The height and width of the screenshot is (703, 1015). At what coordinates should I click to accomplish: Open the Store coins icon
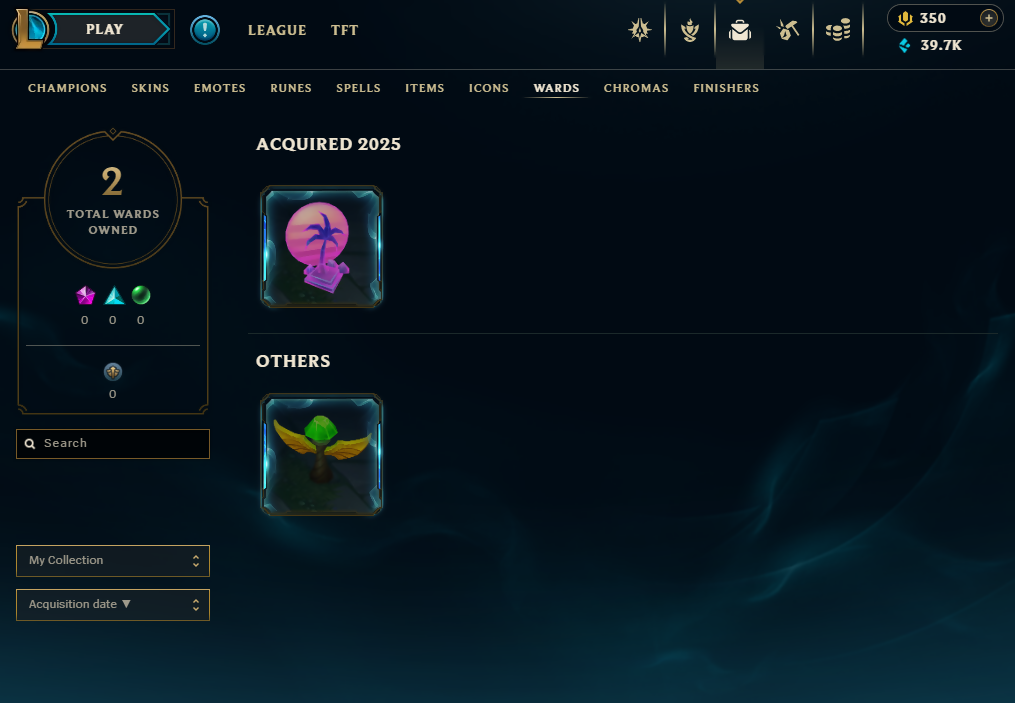coord(838,30)
